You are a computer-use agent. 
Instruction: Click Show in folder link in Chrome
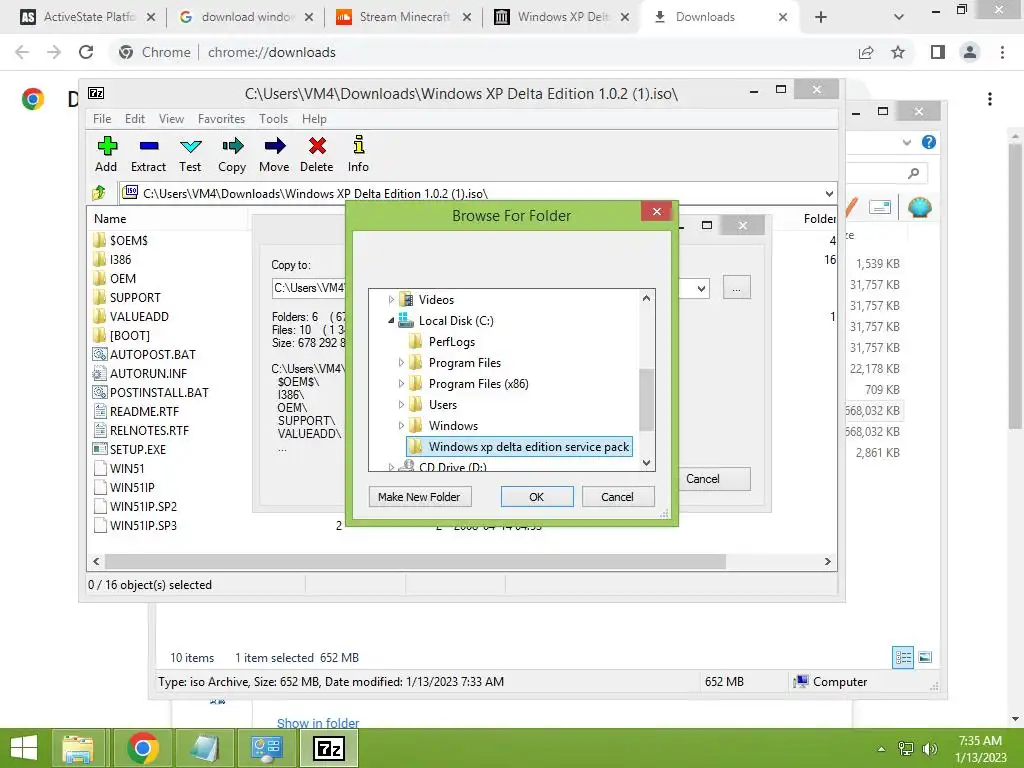click(318, 723)
